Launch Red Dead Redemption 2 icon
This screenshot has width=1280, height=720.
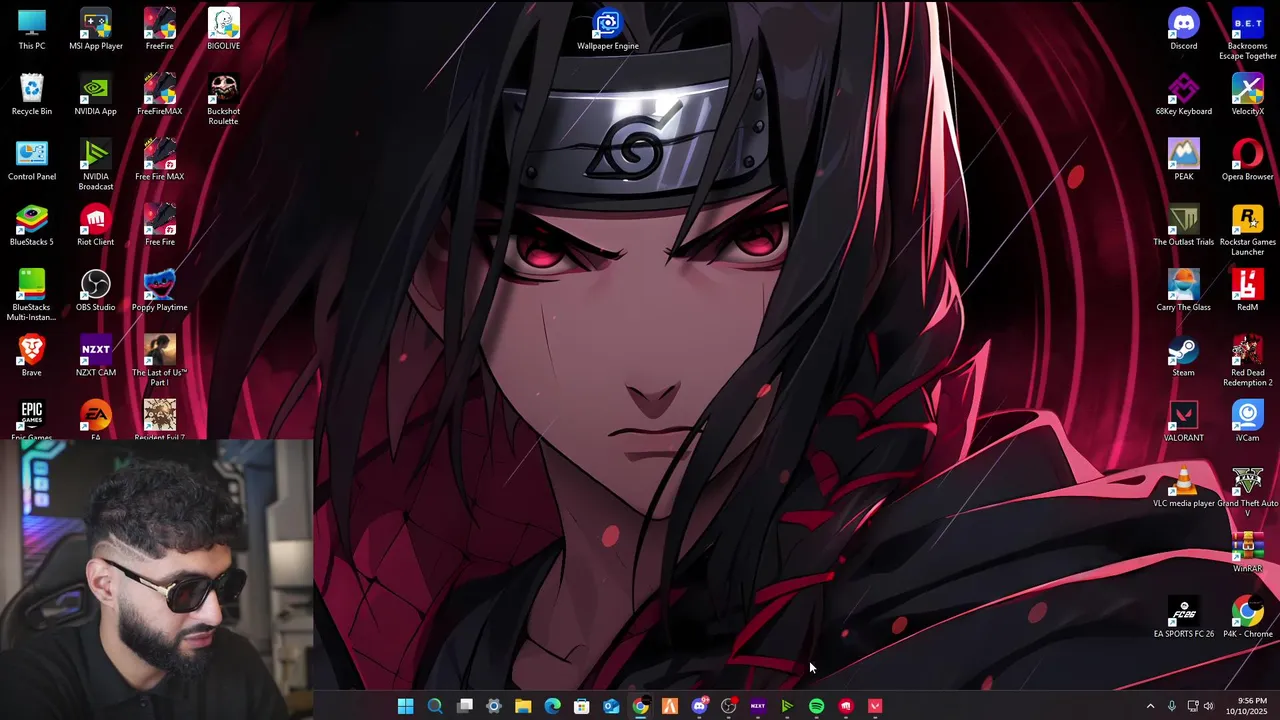[x=1248, y=360]
